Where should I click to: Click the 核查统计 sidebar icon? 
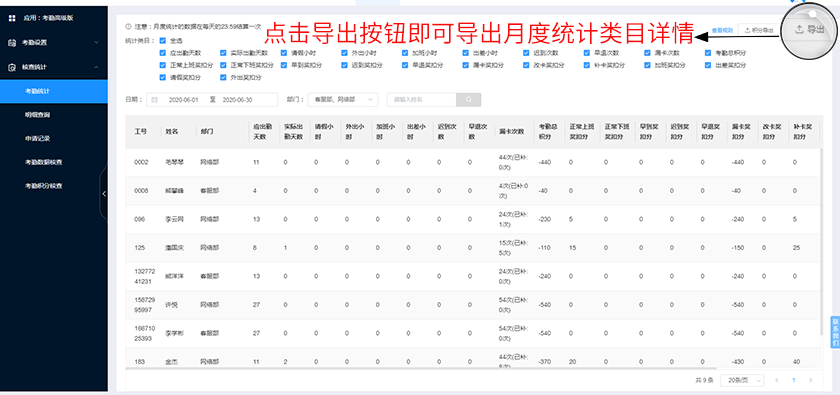[x=12, y=68]
